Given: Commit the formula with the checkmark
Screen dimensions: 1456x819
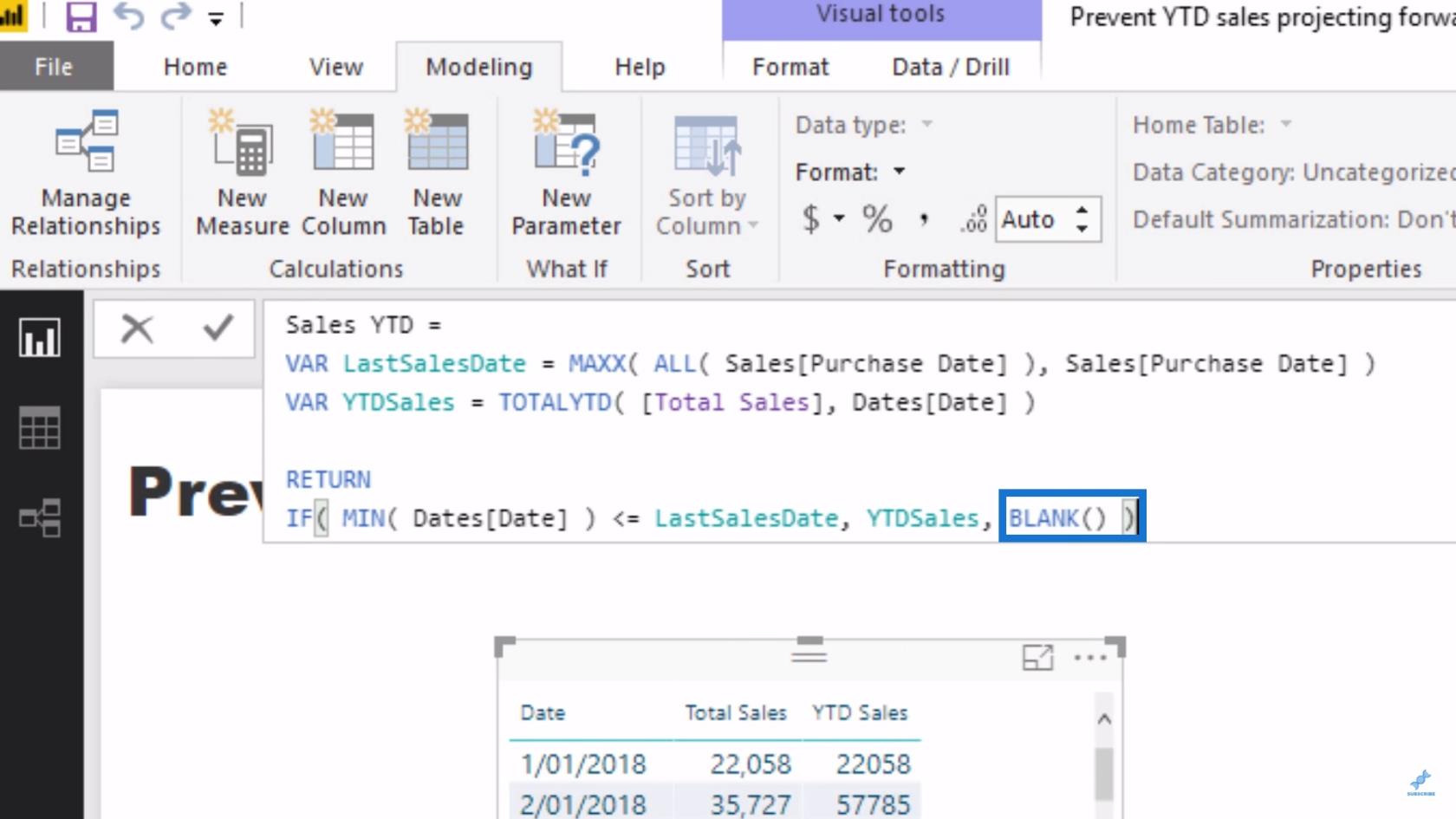Looking at the screenshot, I should pos(218,328).
